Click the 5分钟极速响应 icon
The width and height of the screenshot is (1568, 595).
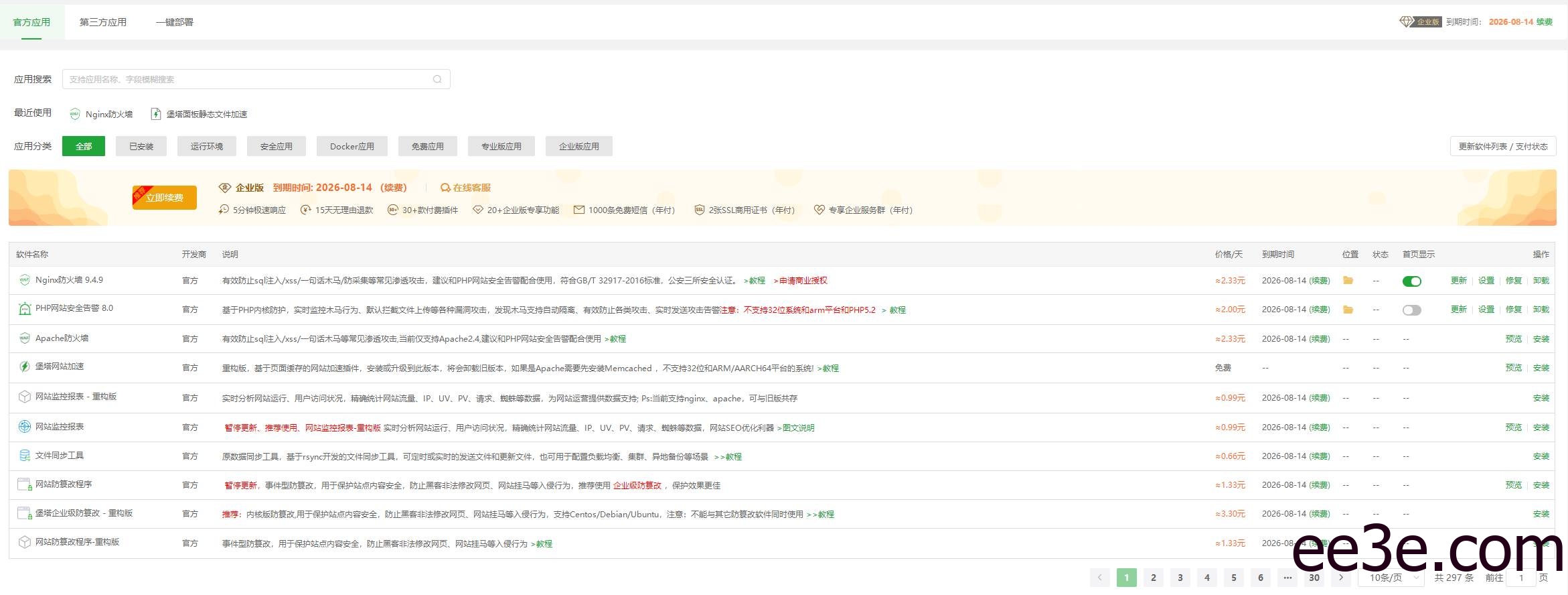[x=224, y=210]
